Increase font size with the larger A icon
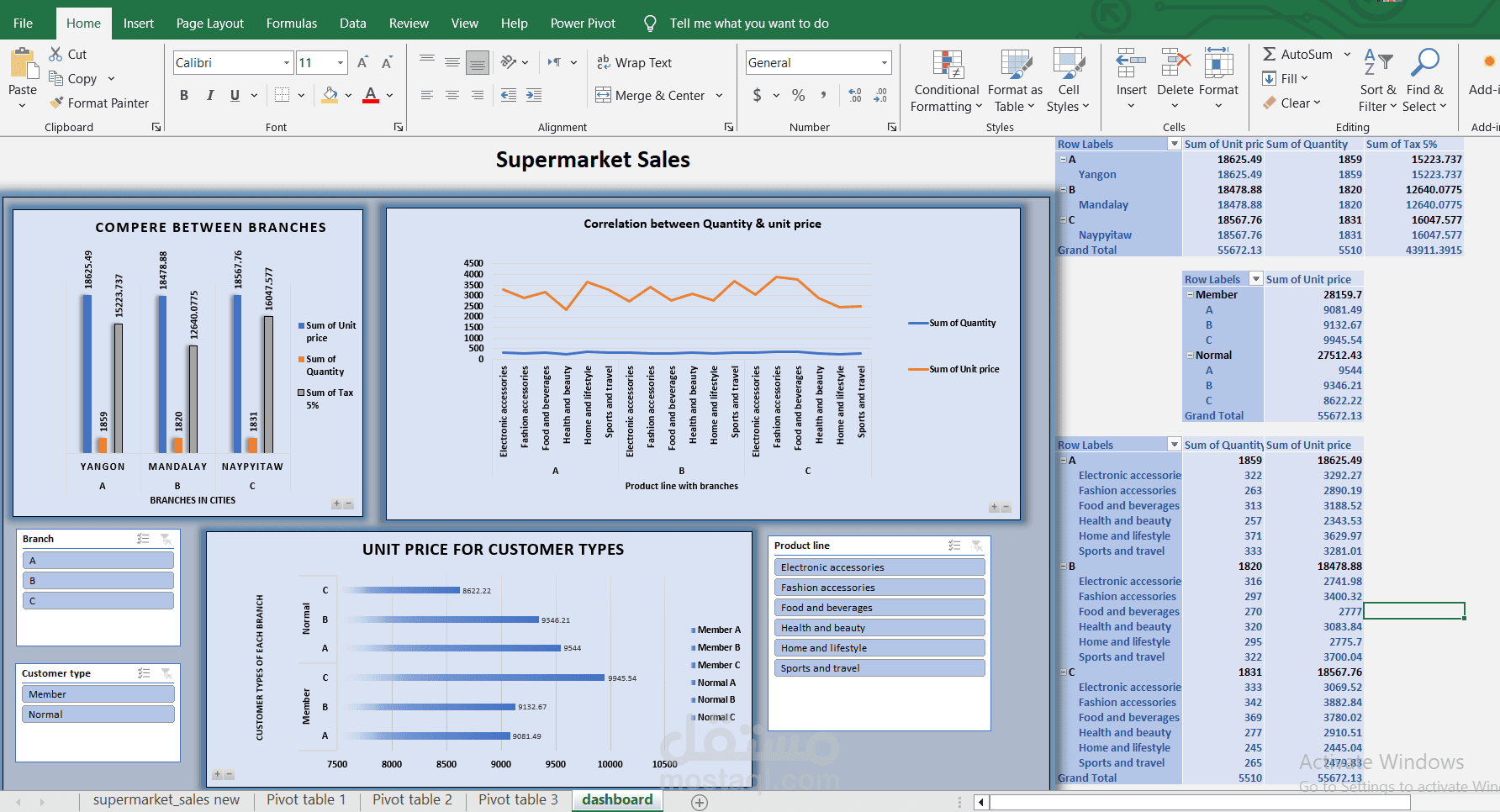Image resolution: width=1500 pixels, height=812 pixels. point(362,62)
